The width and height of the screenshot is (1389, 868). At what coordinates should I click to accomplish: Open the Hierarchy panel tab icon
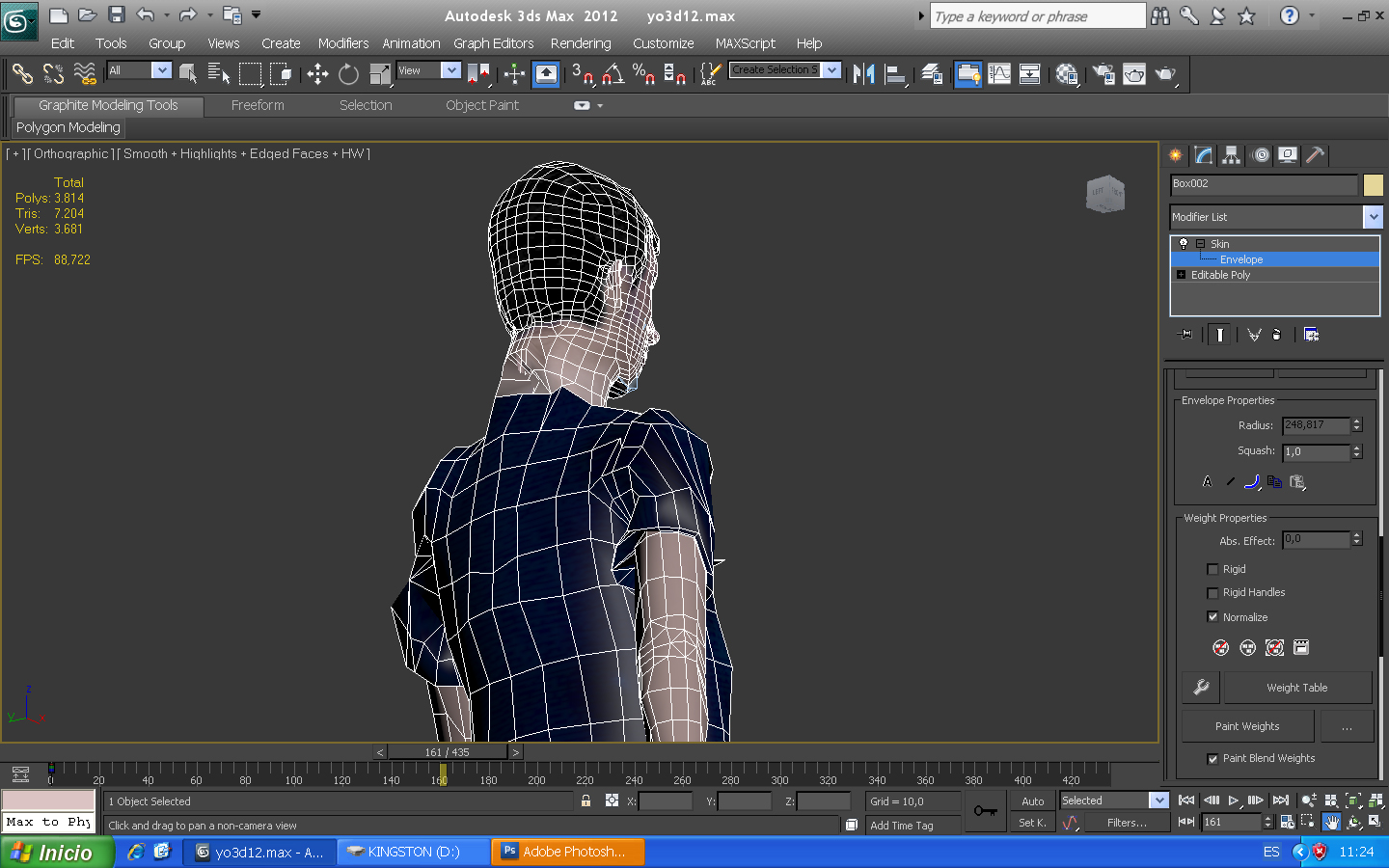point(1231,155)
